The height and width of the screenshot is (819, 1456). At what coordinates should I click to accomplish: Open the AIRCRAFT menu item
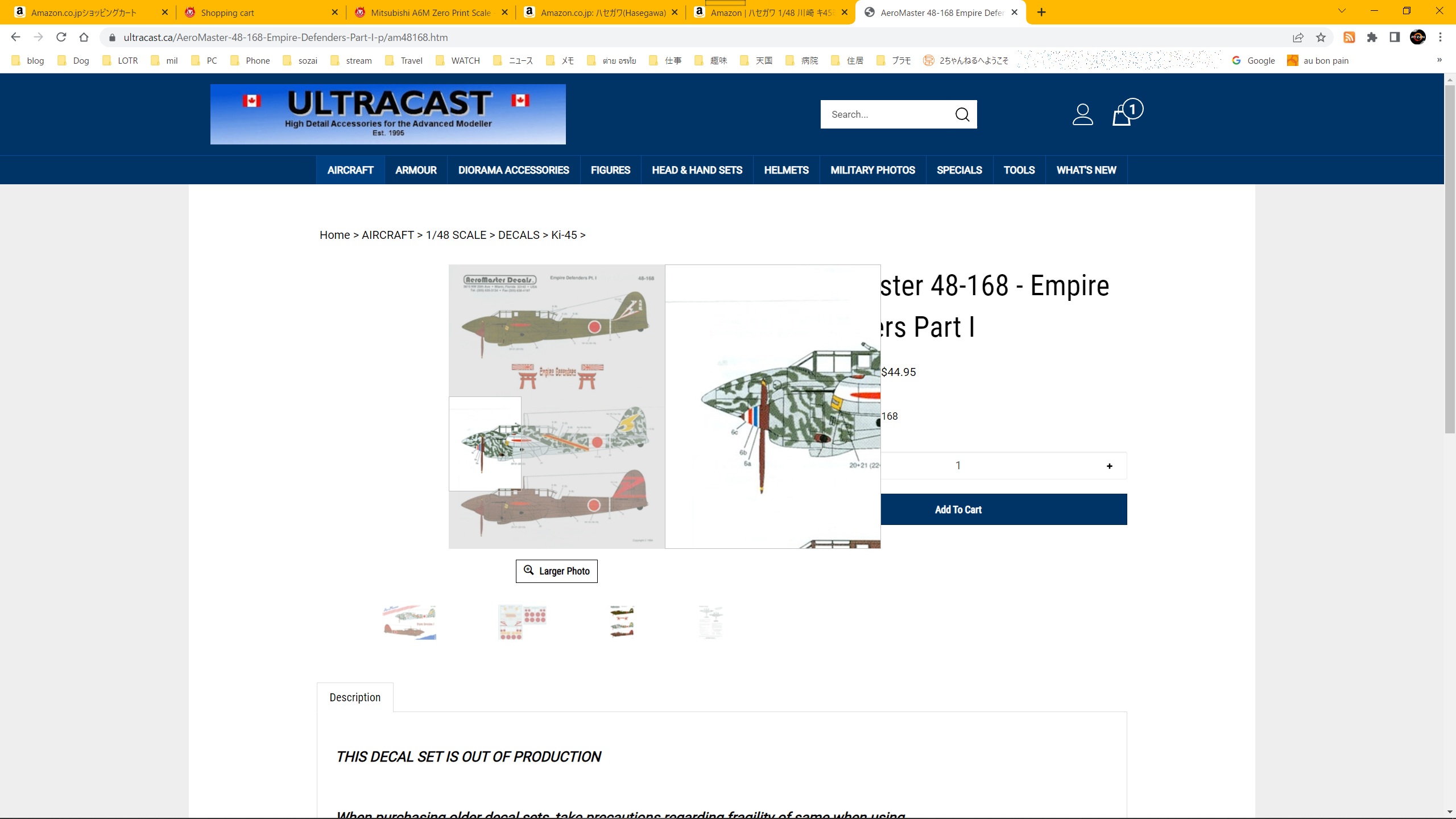(350, 170)
